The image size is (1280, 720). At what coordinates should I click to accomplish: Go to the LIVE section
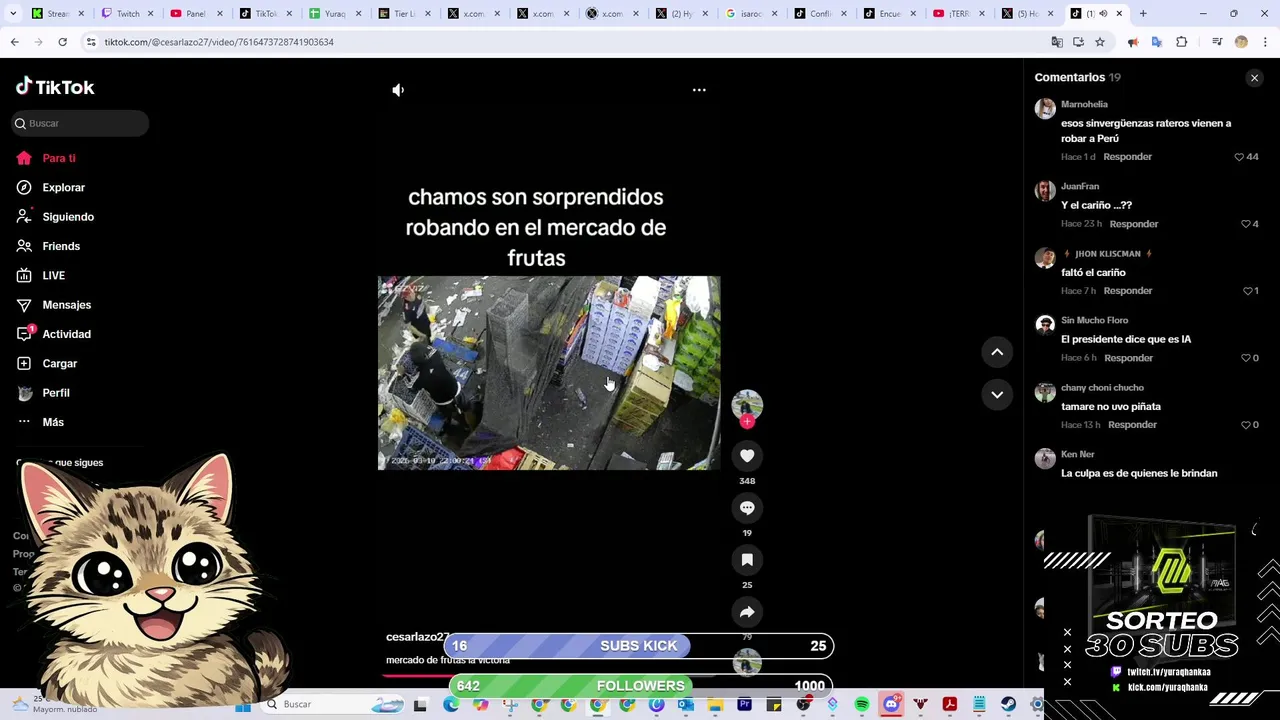pos(54,276)
